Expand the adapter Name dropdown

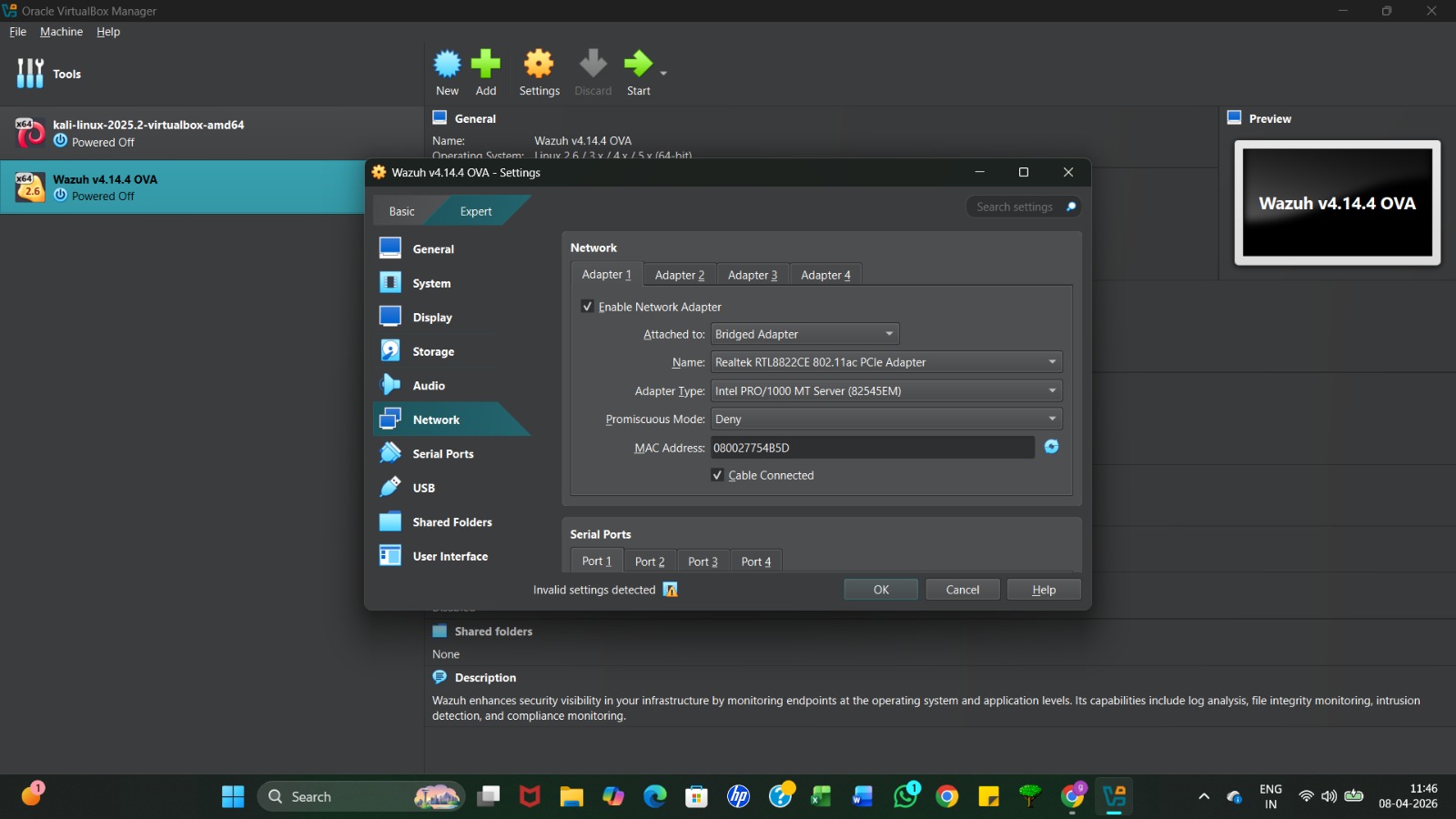[x=886, y=362]
